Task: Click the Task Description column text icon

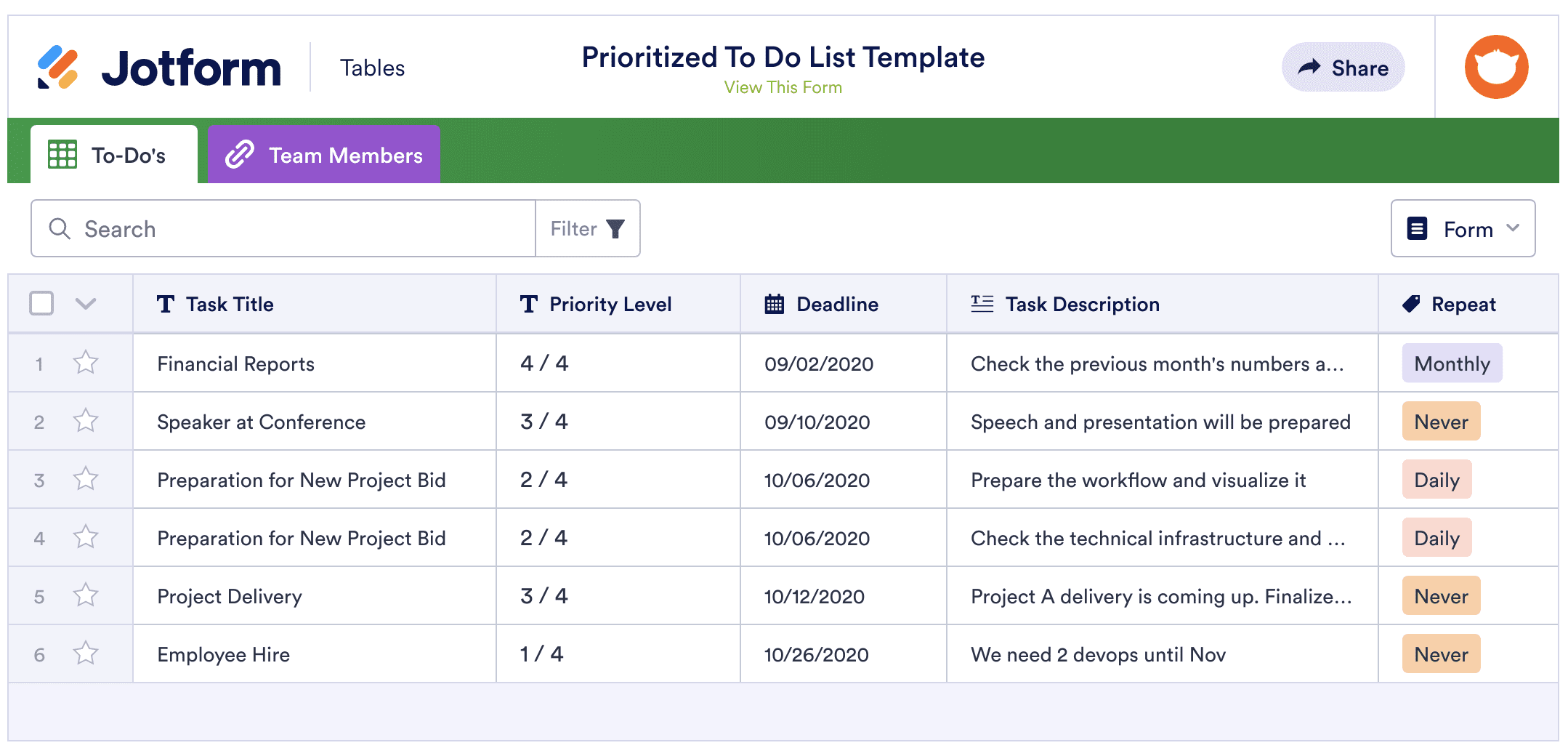Action: click(x=982, y=304)
